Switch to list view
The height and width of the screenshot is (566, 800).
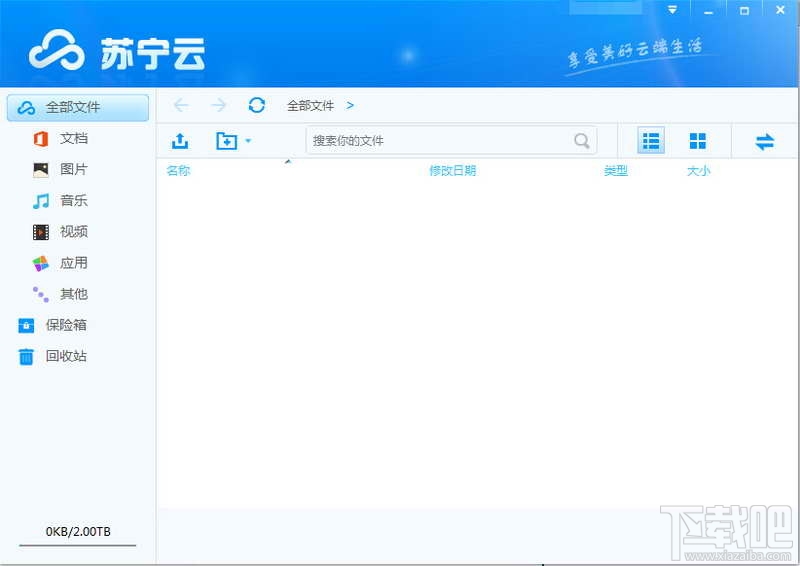click(651, 140)
